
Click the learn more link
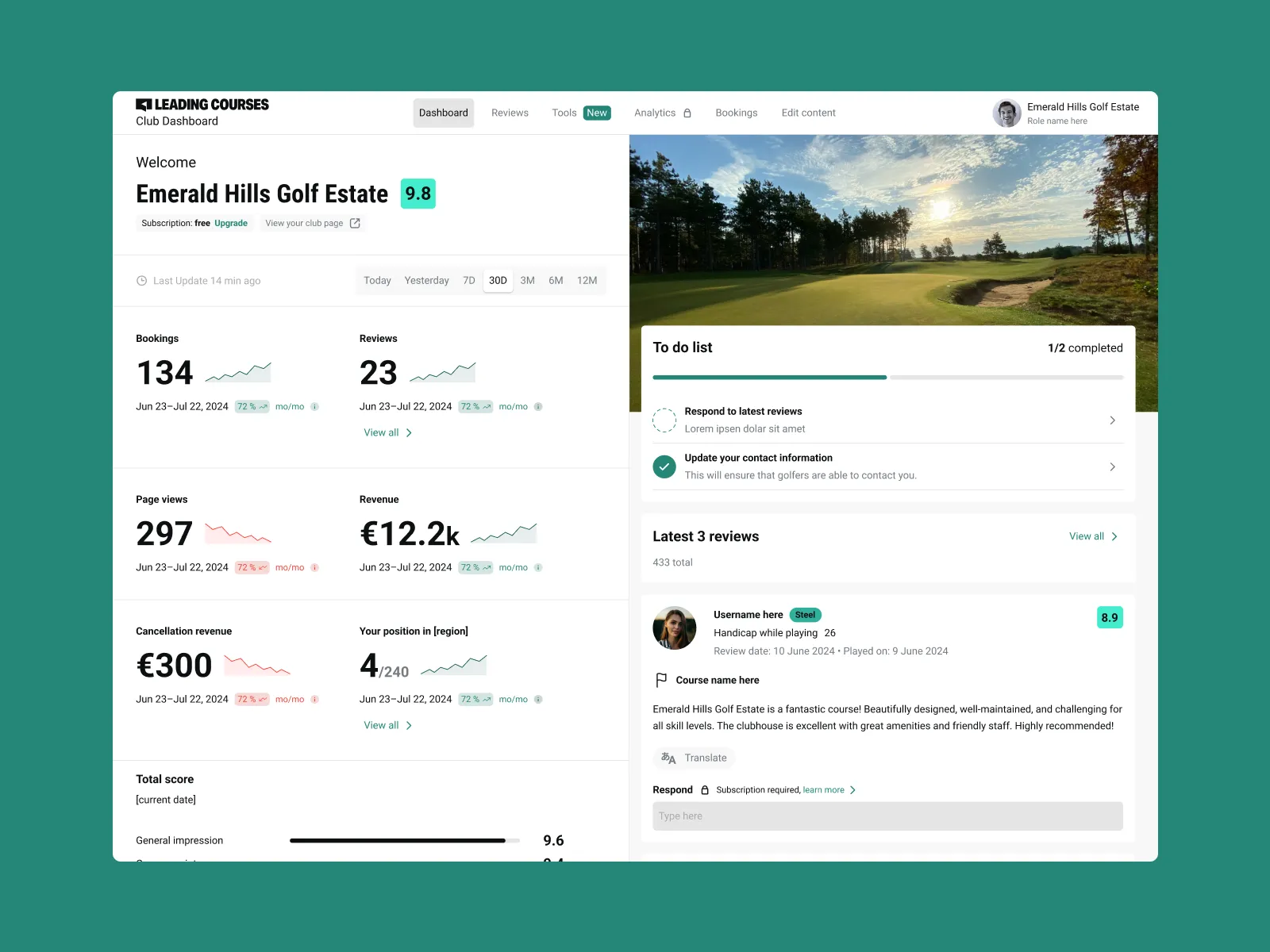[823, 790]
